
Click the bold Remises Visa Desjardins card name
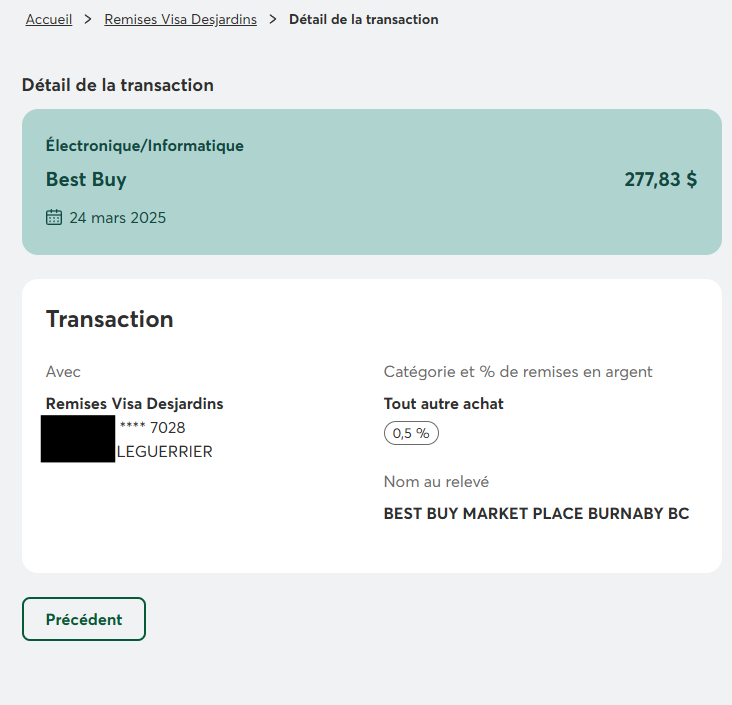pos(135,404)
